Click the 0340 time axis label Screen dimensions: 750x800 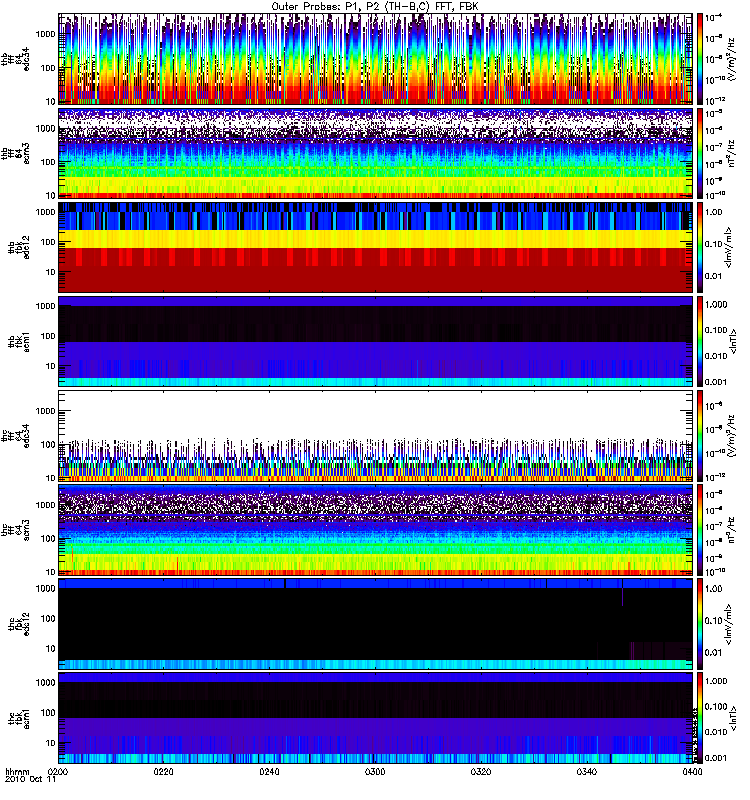point(586,771)
